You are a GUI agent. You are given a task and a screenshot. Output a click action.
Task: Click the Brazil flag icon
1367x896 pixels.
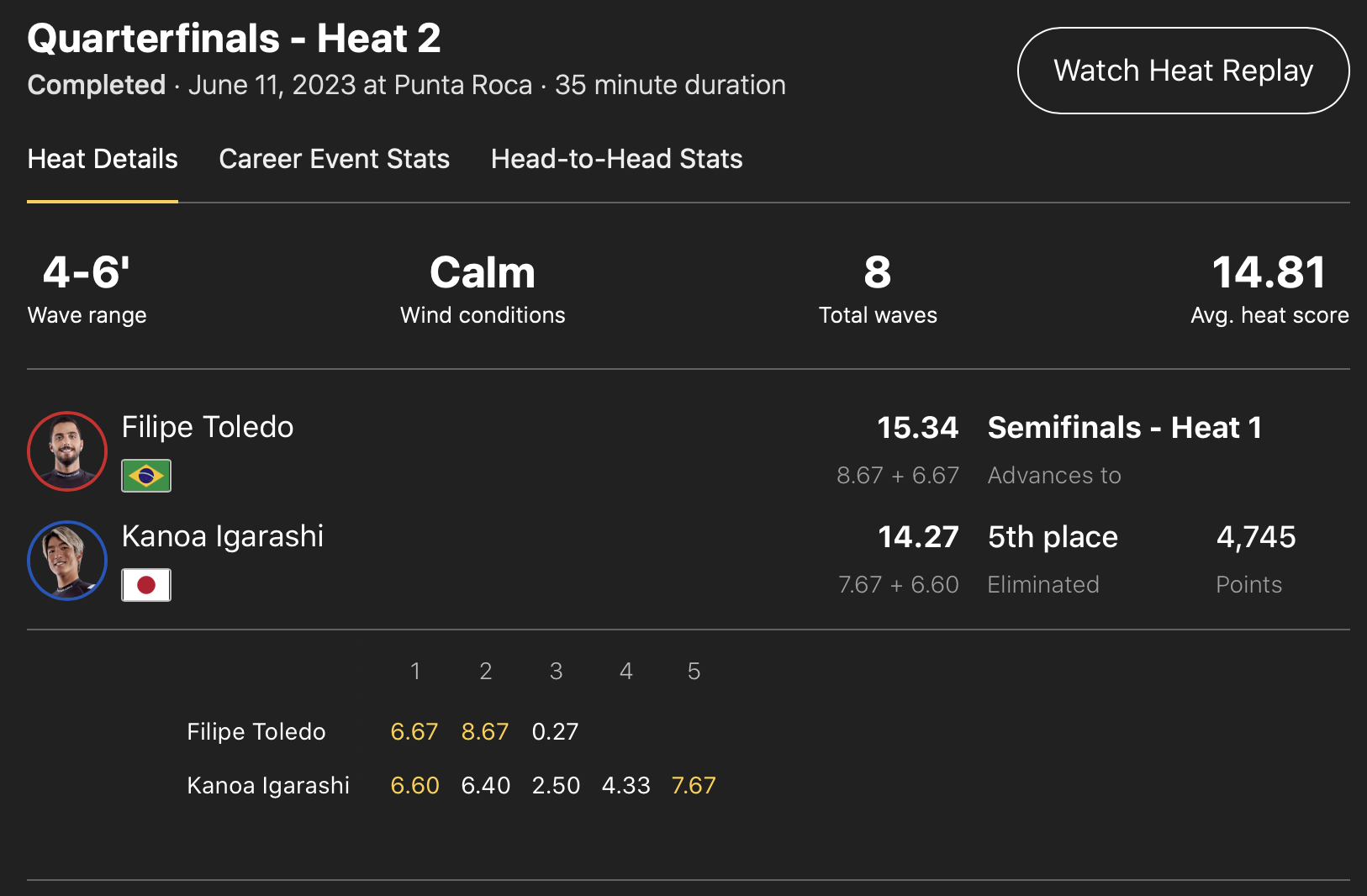click(x=146, y=476)
